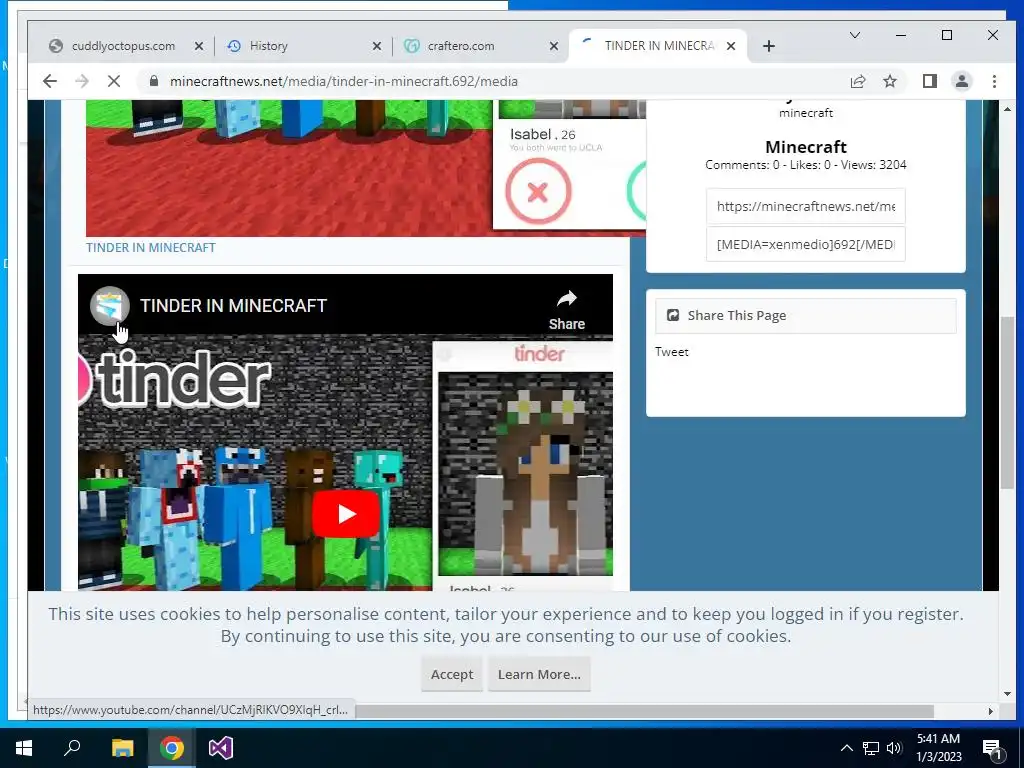Close the craftero.com tab
Viewport: 1024px width, 768px height.
pyautogui.click(x=554, y=46)
